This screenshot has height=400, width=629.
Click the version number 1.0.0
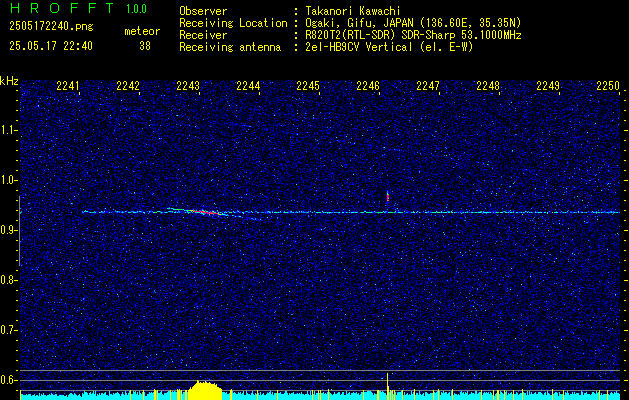(x=136, y=9)
